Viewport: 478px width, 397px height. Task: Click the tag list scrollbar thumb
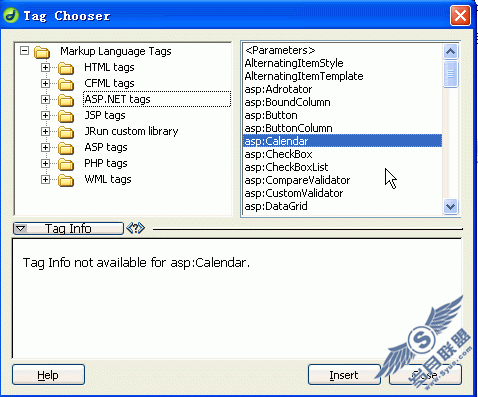[451, 74]
